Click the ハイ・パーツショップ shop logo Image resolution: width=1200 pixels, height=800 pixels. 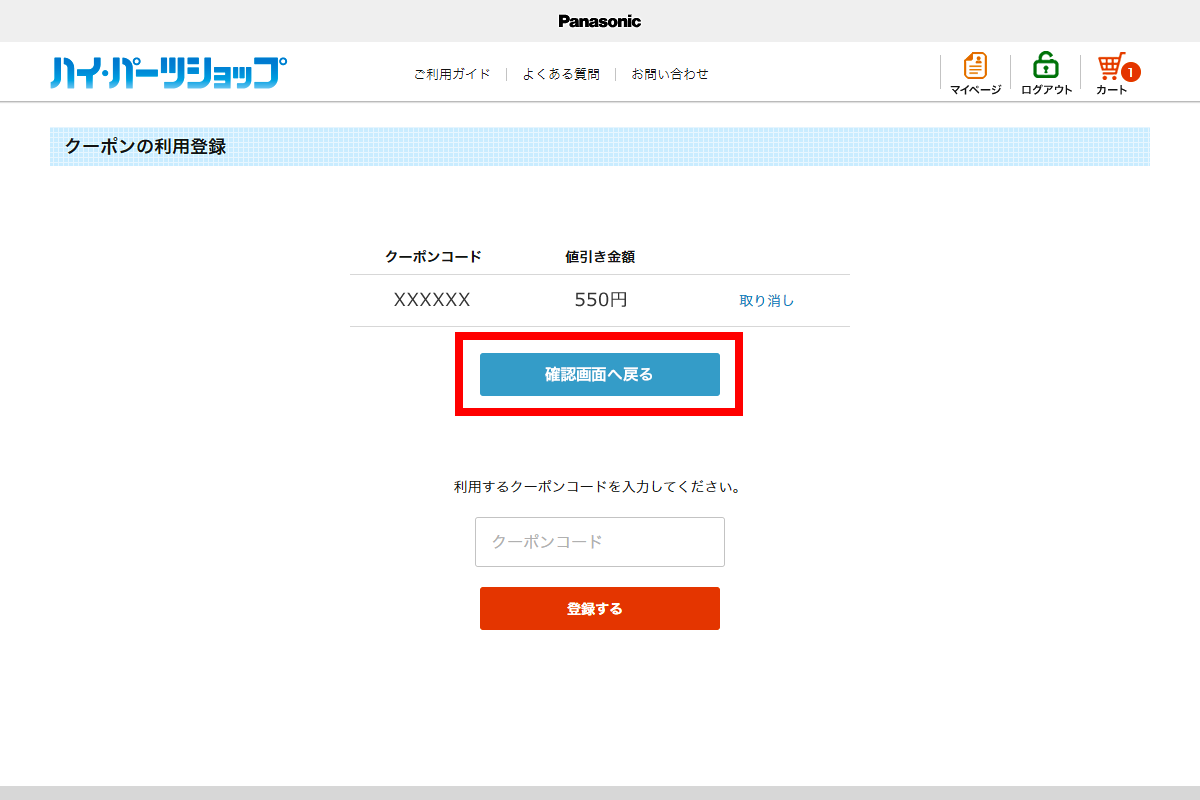[168, 73]
